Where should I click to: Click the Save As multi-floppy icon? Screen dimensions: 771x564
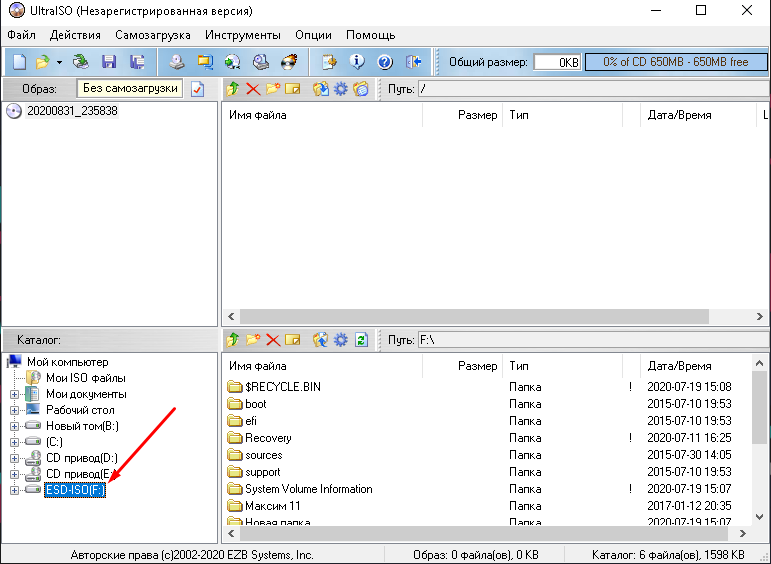tap(137, 62)
